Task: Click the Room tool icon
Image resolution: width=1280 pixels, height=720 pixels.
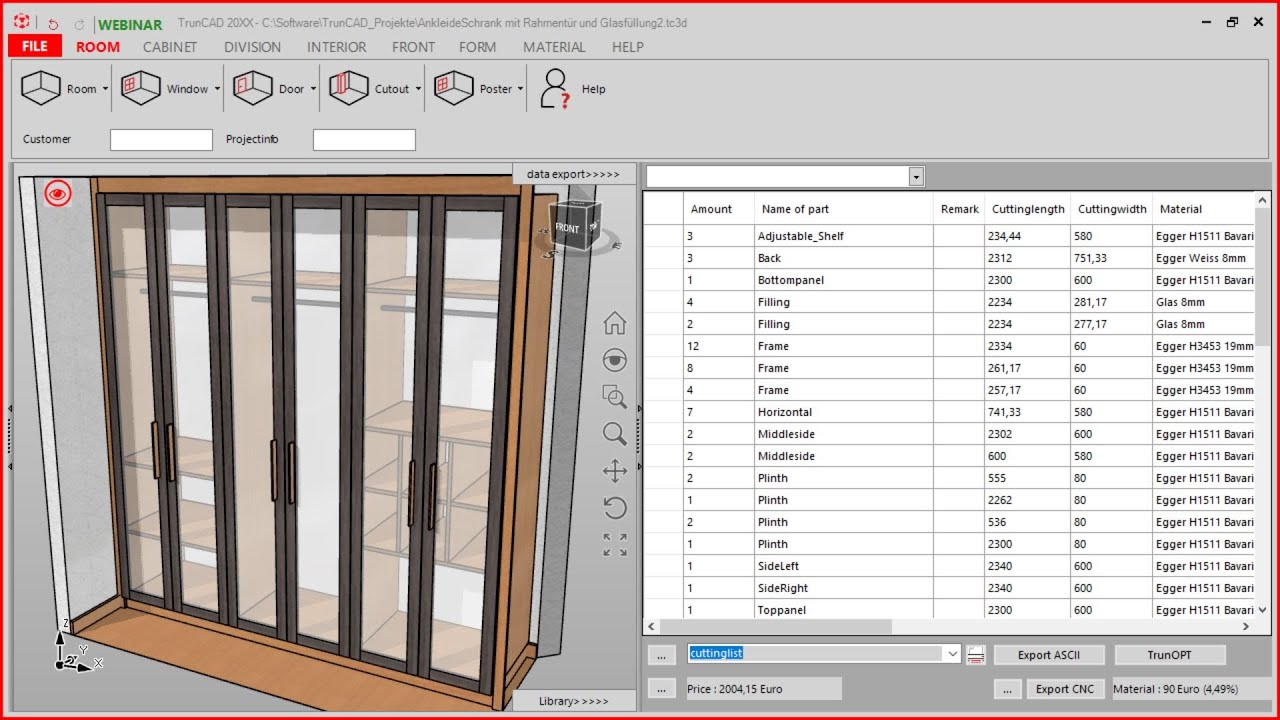Action: pos(41,88)
